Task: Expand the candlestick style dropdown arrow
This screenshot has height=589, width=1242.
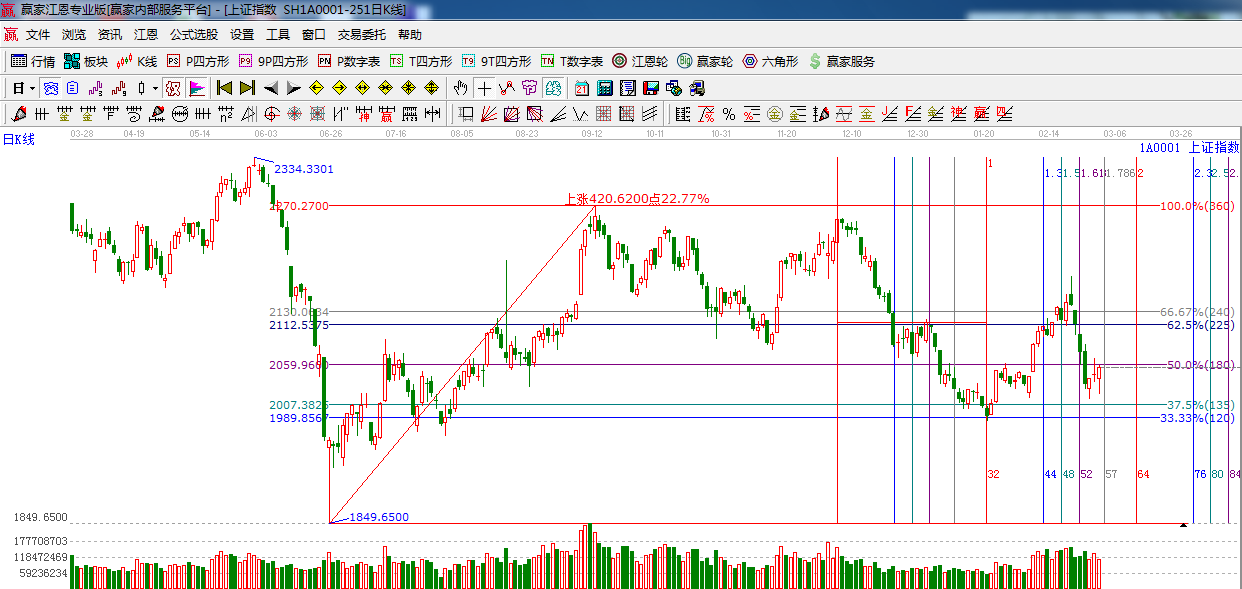Action: click(156, 88)
